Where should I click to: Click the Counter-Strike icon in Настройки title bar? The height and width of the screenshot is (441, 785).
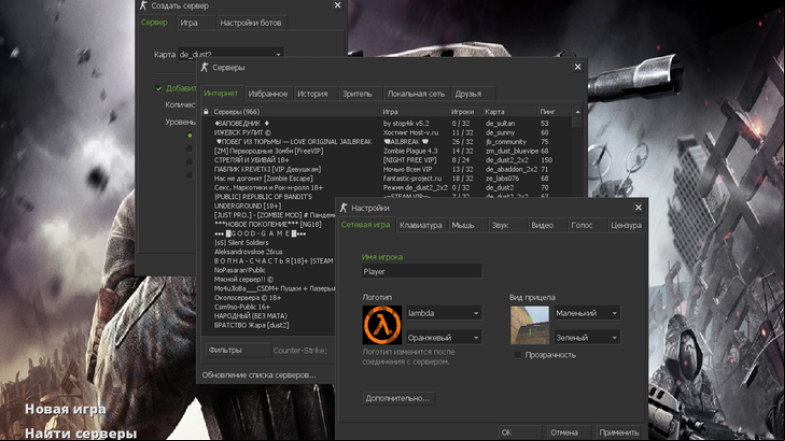[x=343, y=207]
